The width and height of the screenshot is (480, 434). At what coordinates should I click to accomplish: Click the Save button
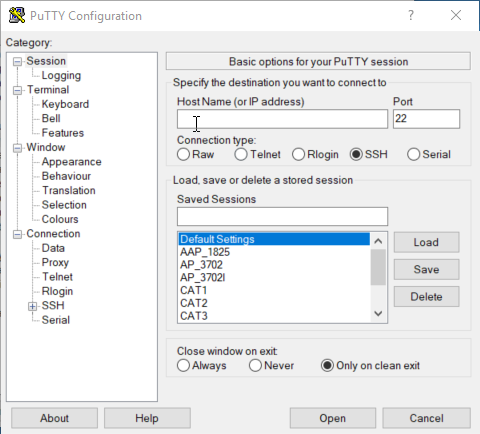(x=426, y=269)
